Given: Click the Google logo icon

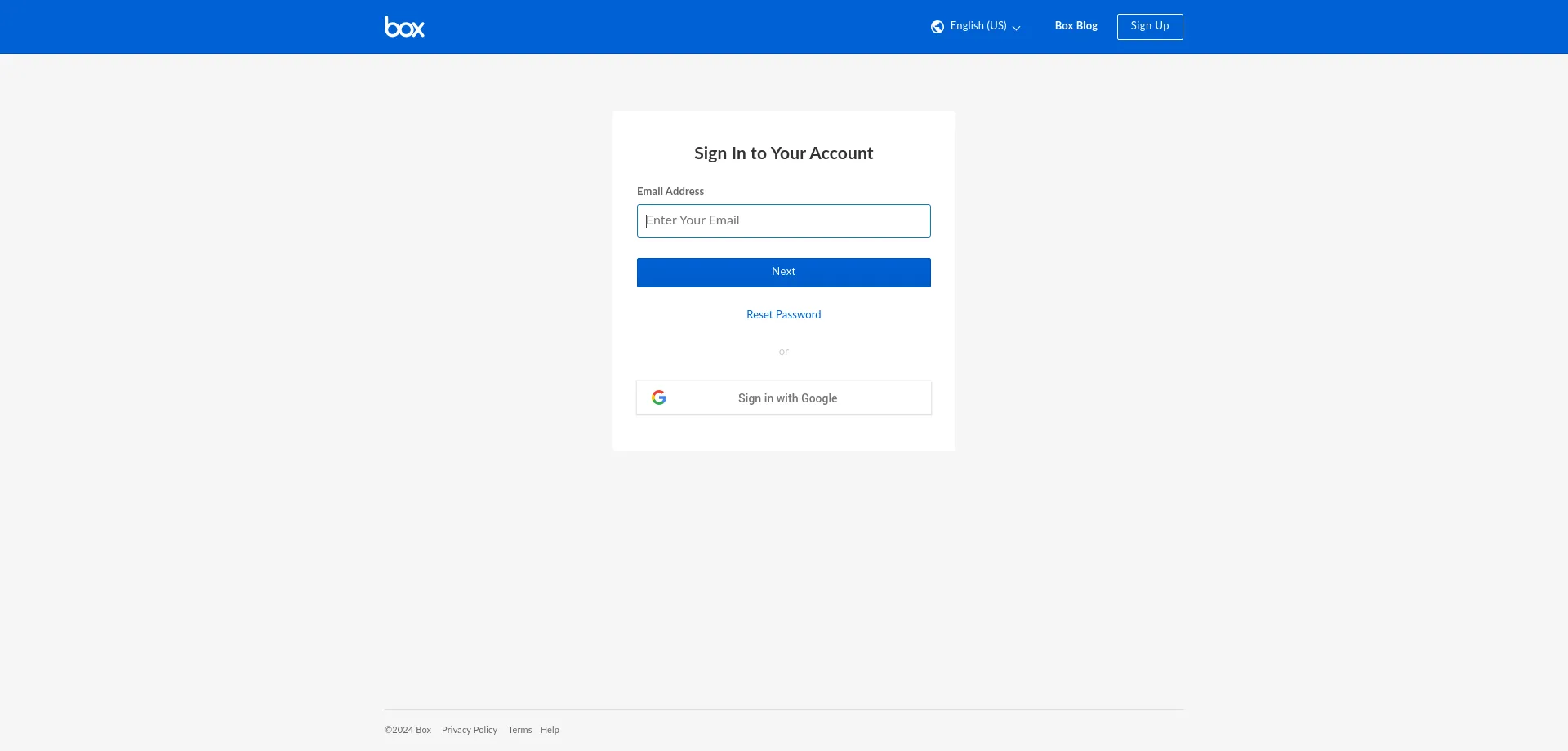Looking at the screenshot, I should [659, 398].
